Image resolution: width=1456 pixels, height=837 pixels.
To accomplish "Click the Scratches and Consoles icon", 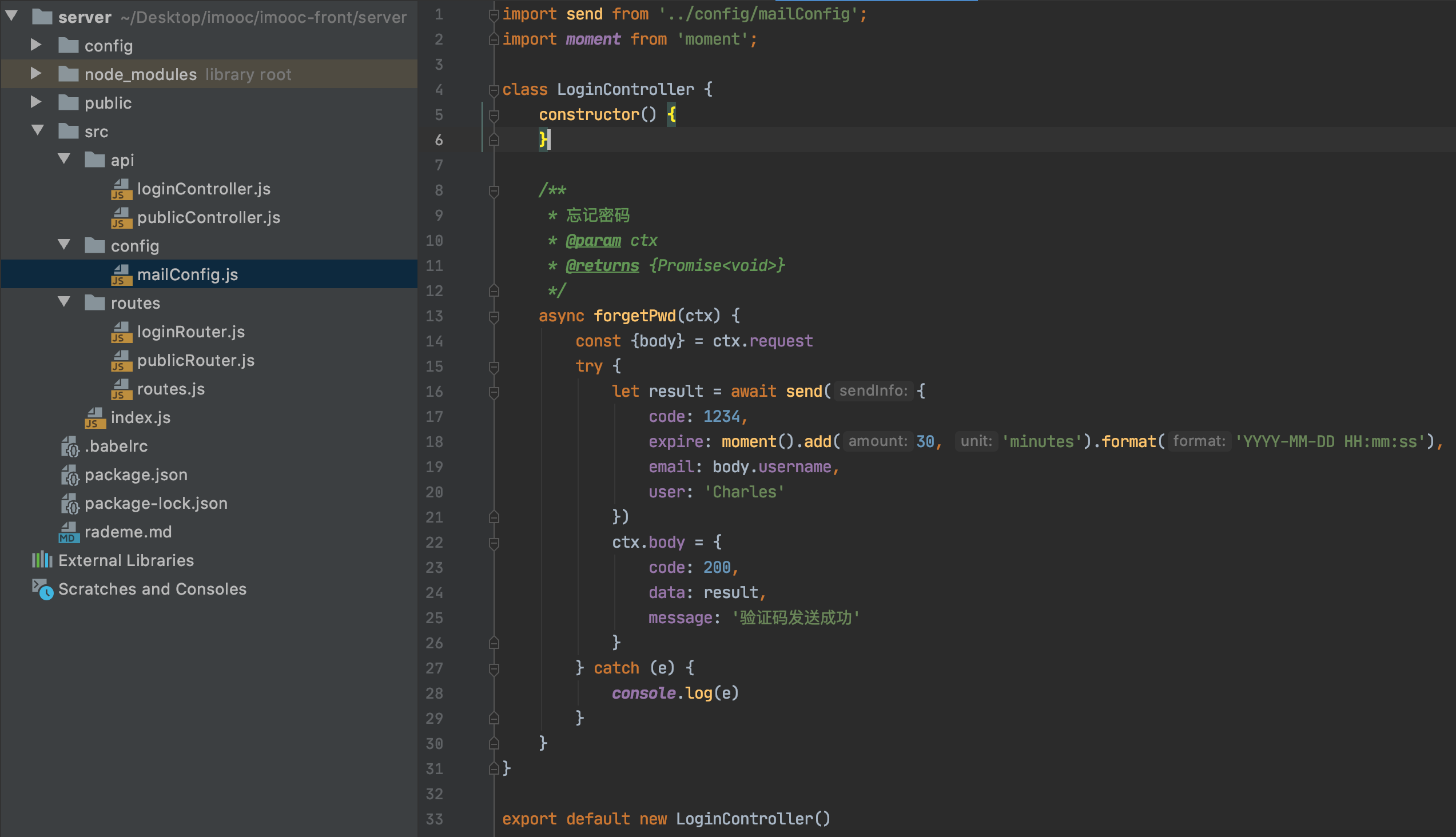I will tap(42, 589).
